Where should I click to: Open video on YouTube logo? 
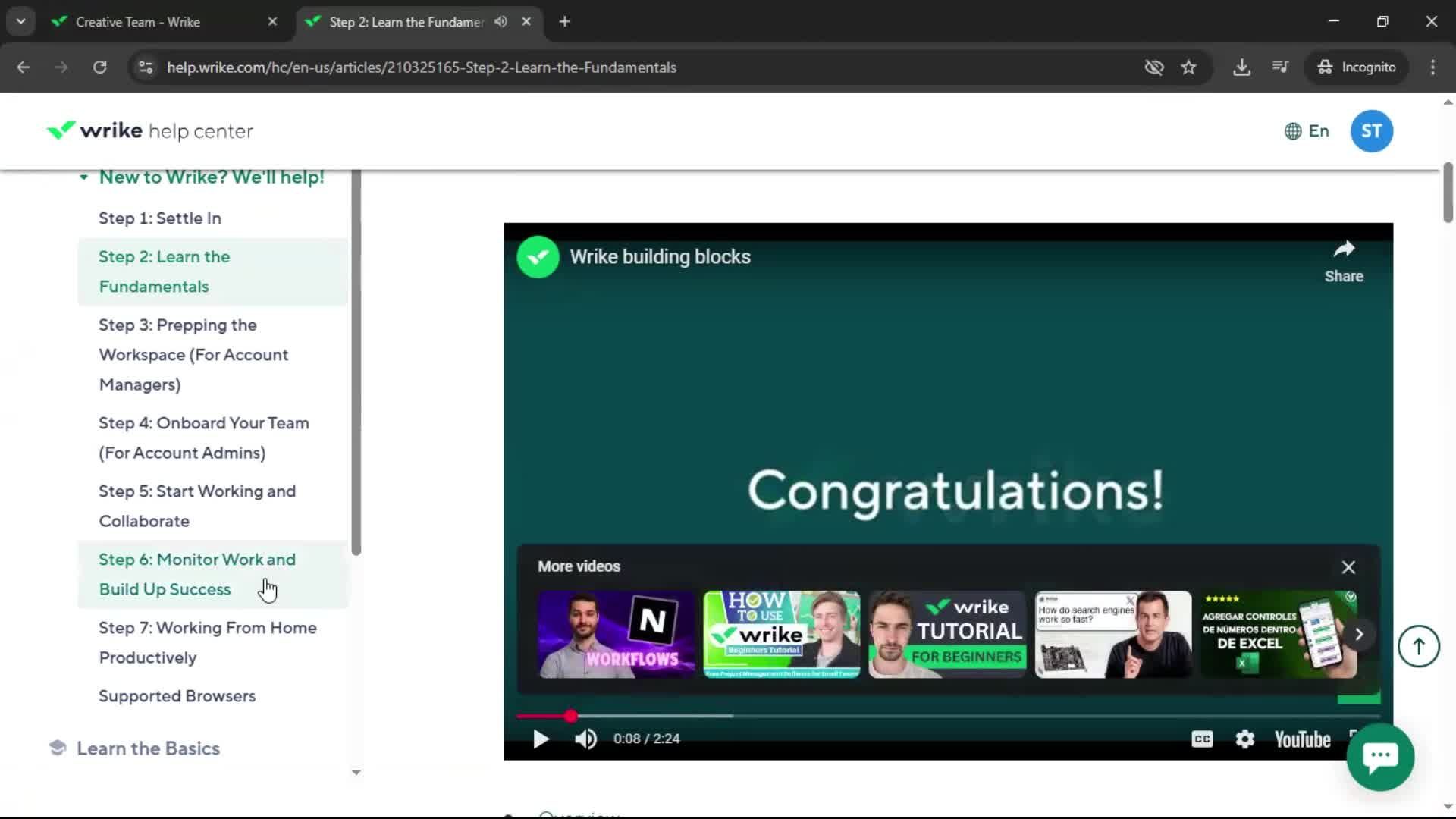tap(1302, 739)
